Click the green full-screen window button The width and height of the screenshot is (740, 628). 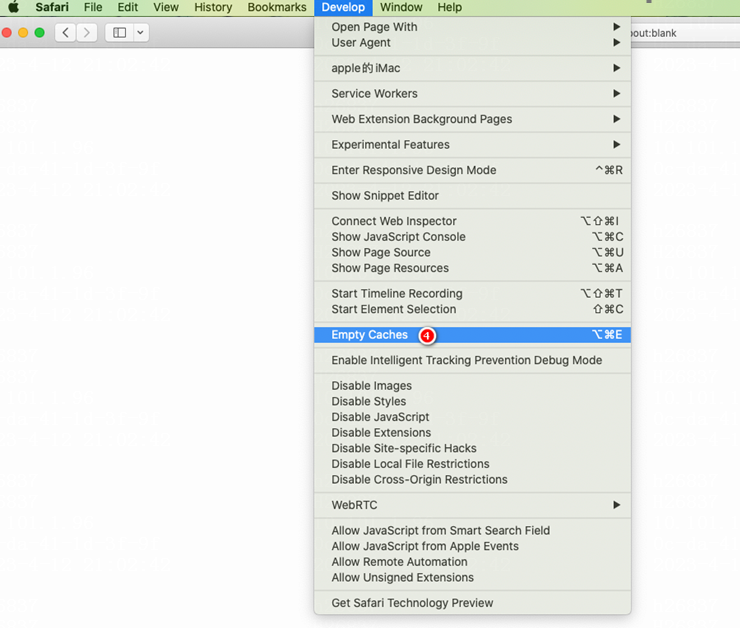tap(40, 33)
